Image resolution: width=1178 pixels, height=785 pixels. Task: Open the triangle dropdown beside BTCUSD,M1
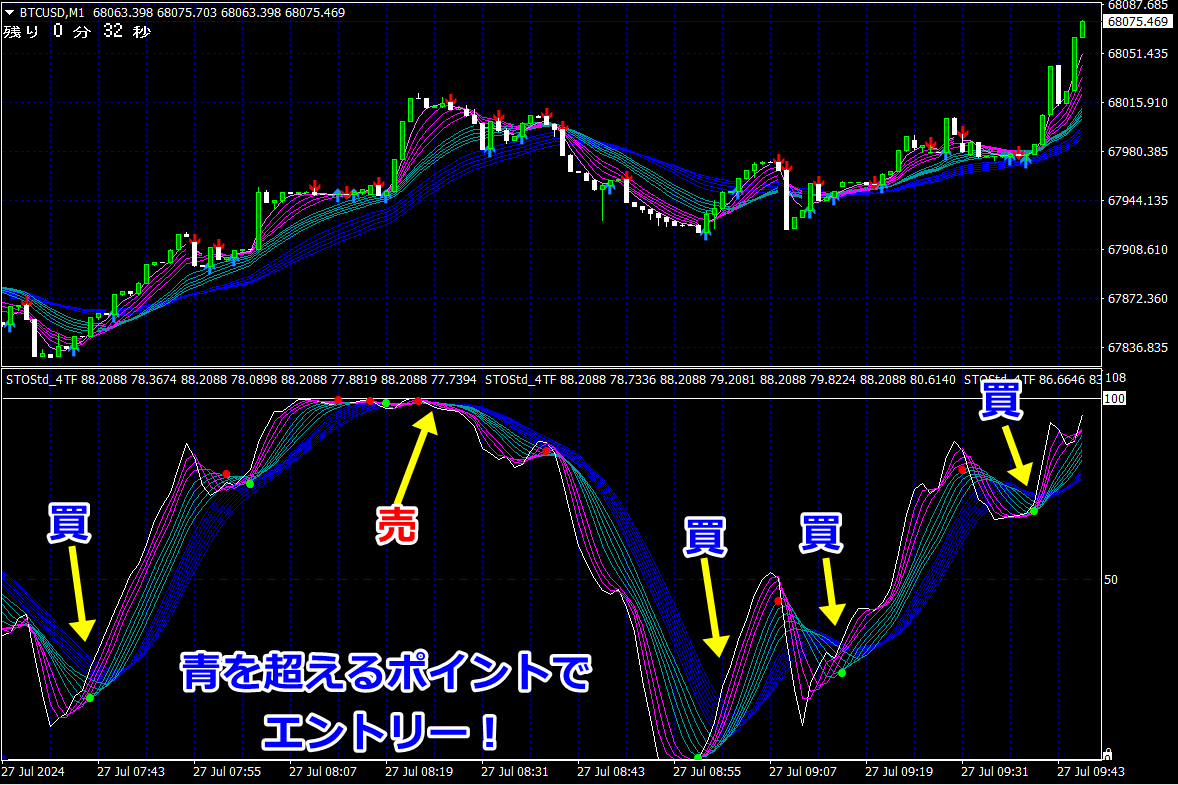click(x=9, y=13)
